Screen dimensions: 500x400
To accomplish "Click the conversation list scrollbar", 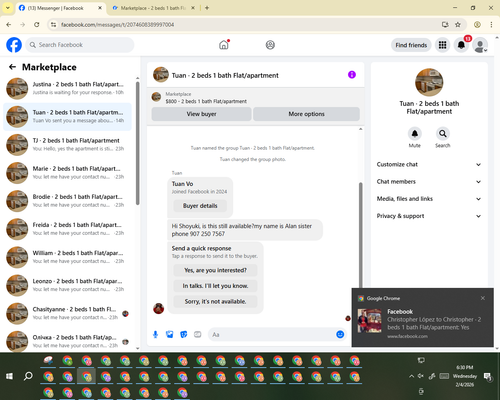I will [x=138, y=143].
